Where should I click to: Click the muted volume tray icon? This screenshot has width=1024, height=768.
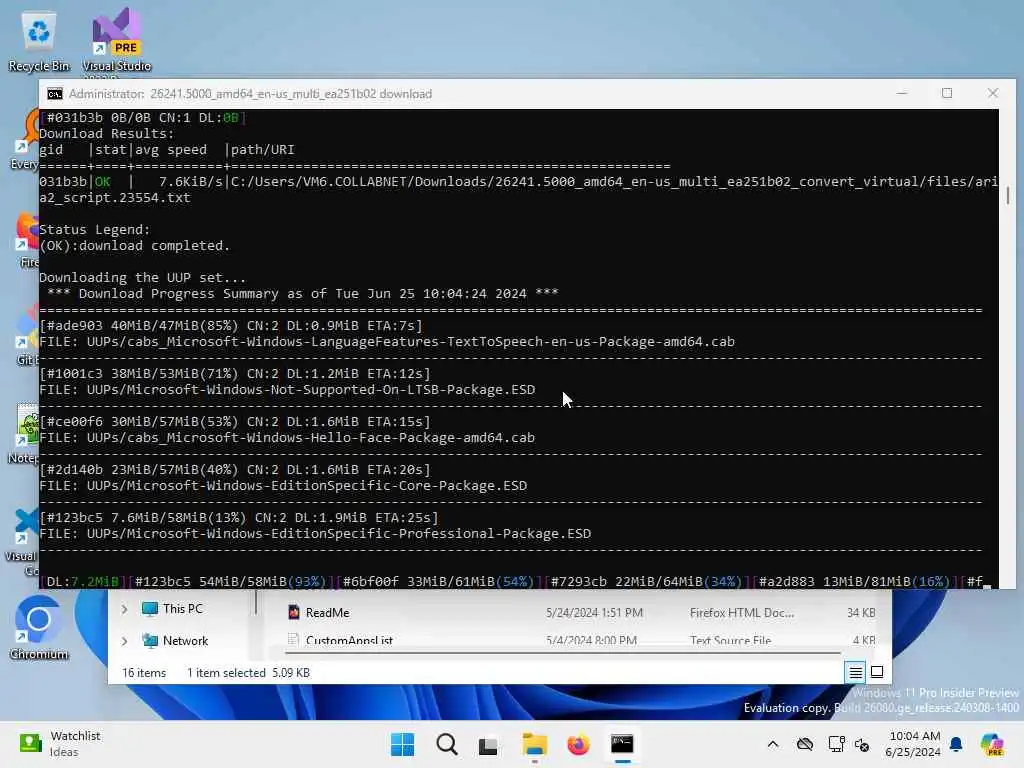(862, 744)
